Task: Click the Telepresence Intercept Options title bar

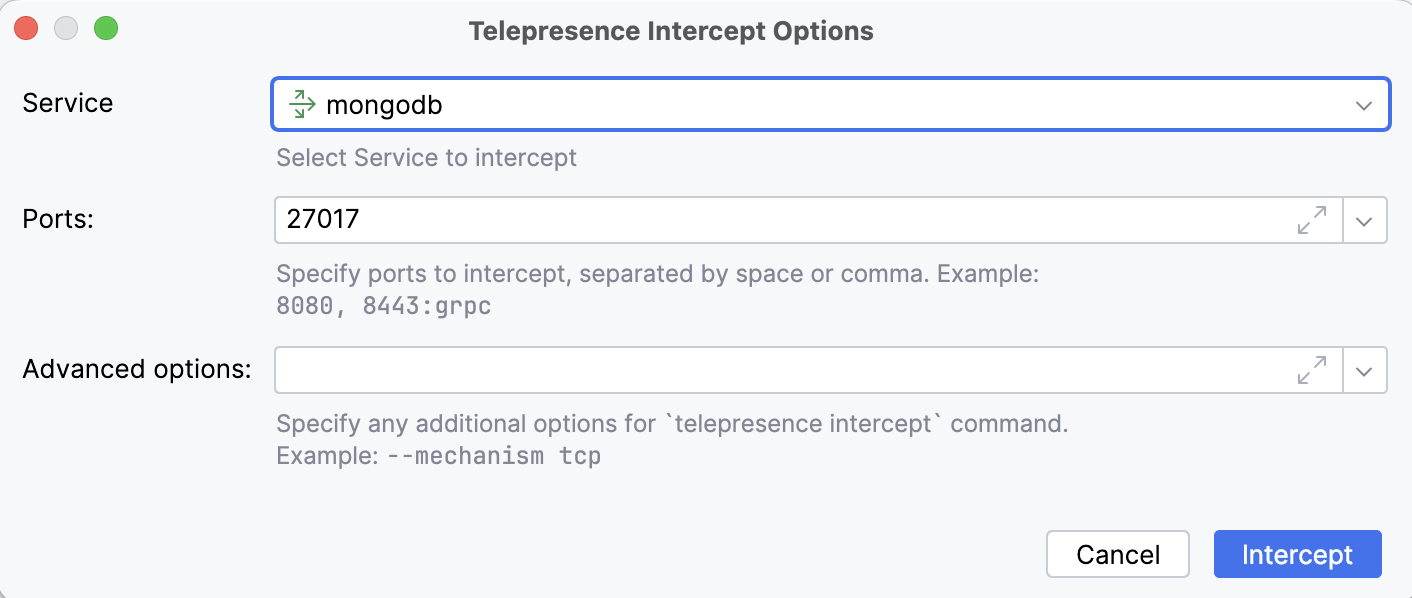Action: (x=670, y=30)
